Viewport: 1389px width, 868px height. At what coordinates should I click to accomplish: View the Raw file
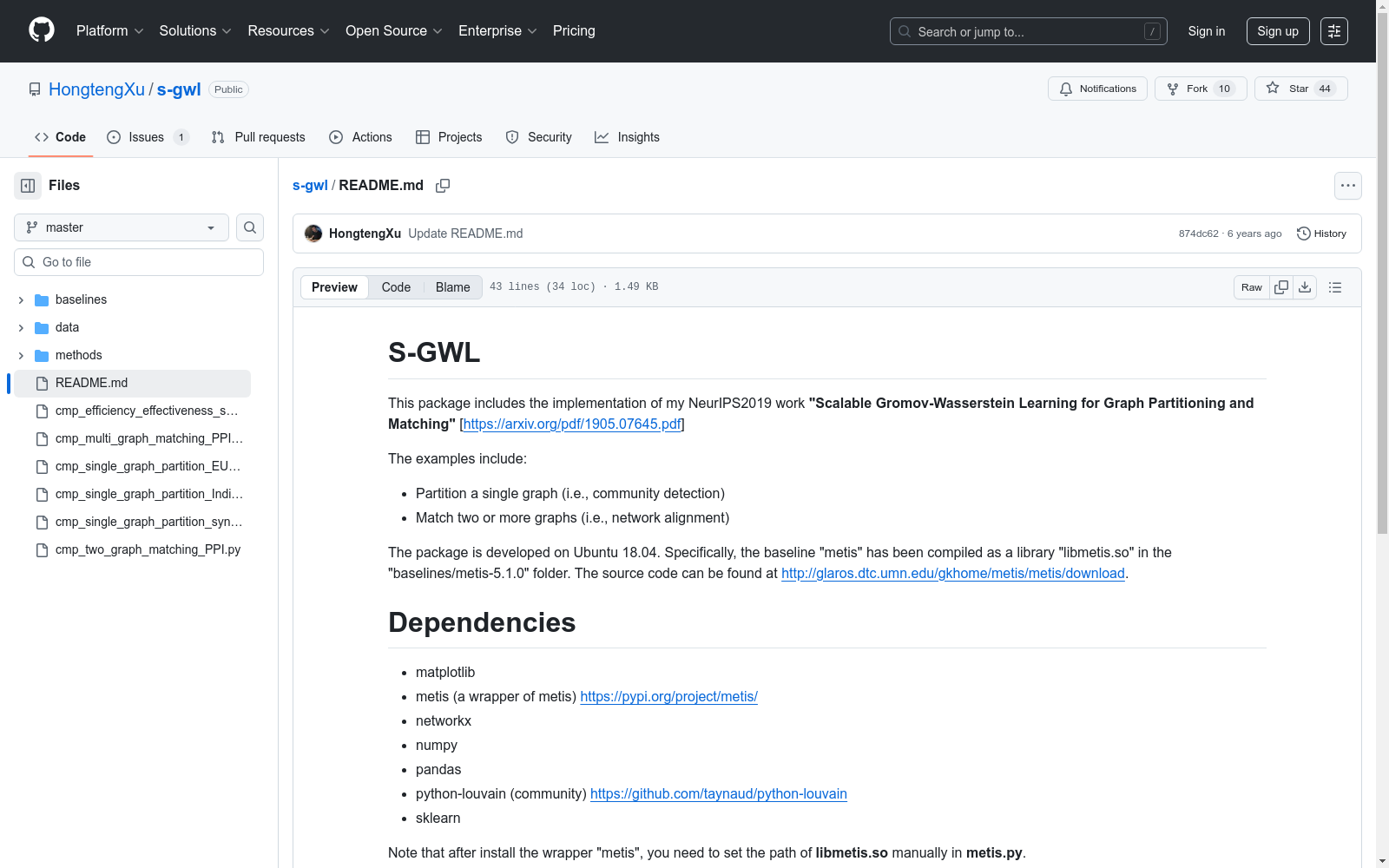pos(1252,287)
